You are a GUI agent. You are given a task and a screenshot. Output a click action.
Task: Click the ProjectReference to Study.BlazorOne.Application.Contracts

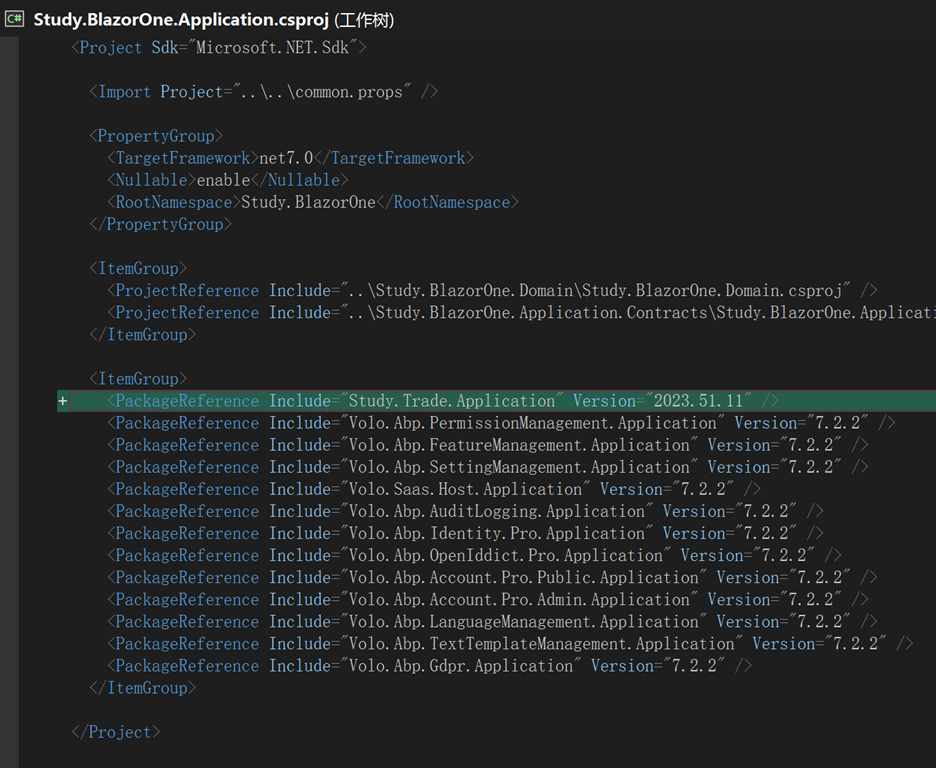(x=521, y=313)
